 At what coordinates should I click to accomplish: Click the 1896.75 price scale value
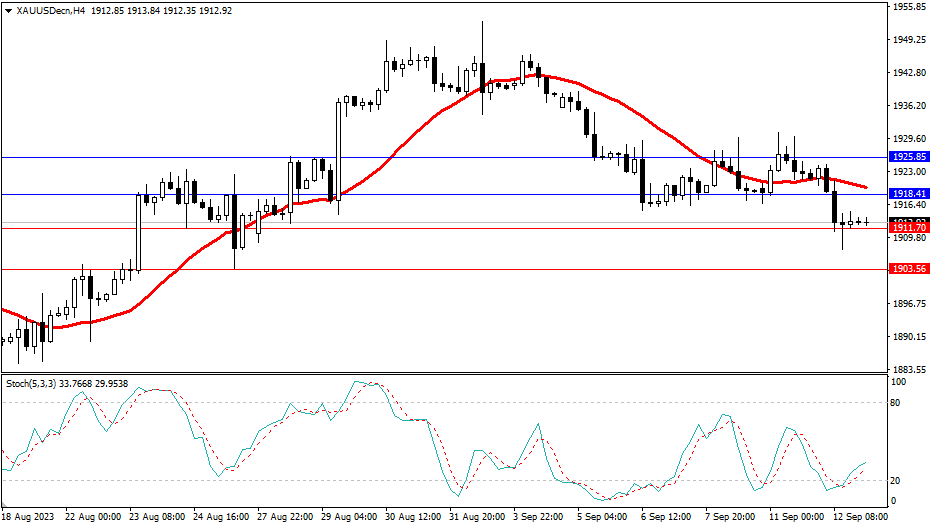point(910,303)
